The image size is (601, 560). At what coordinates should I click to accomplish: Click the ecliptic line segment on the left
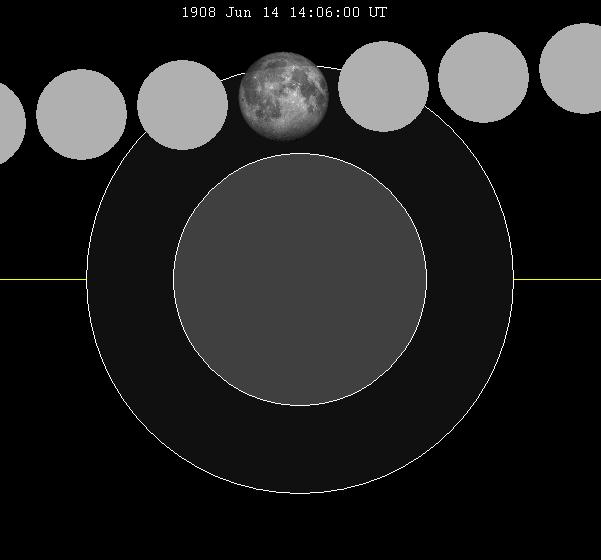(x=42, y=279)
